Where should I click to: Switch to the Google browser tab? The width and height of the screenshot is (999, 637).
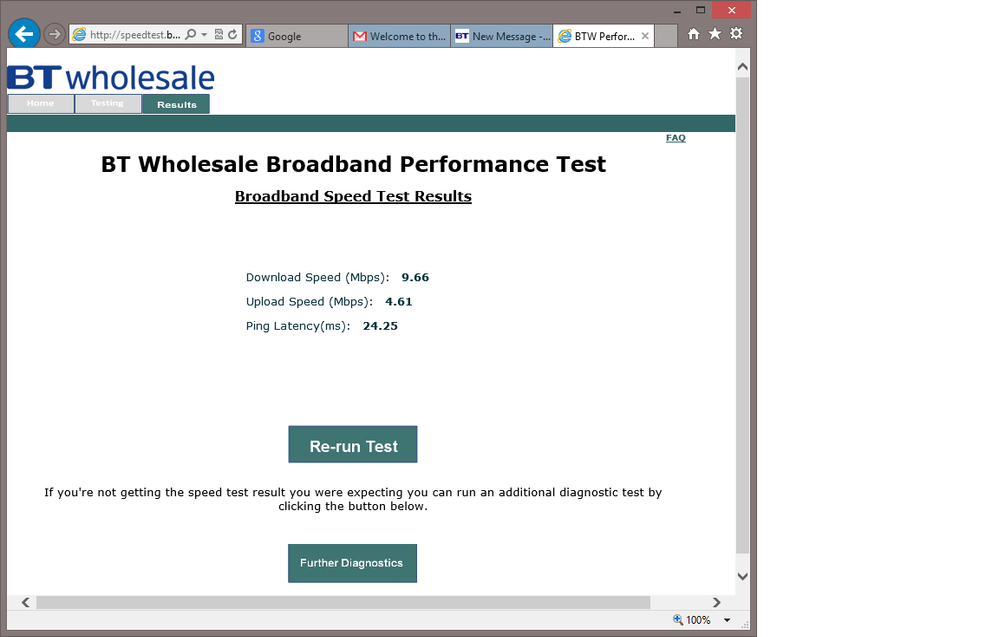[x=297, y=36]
